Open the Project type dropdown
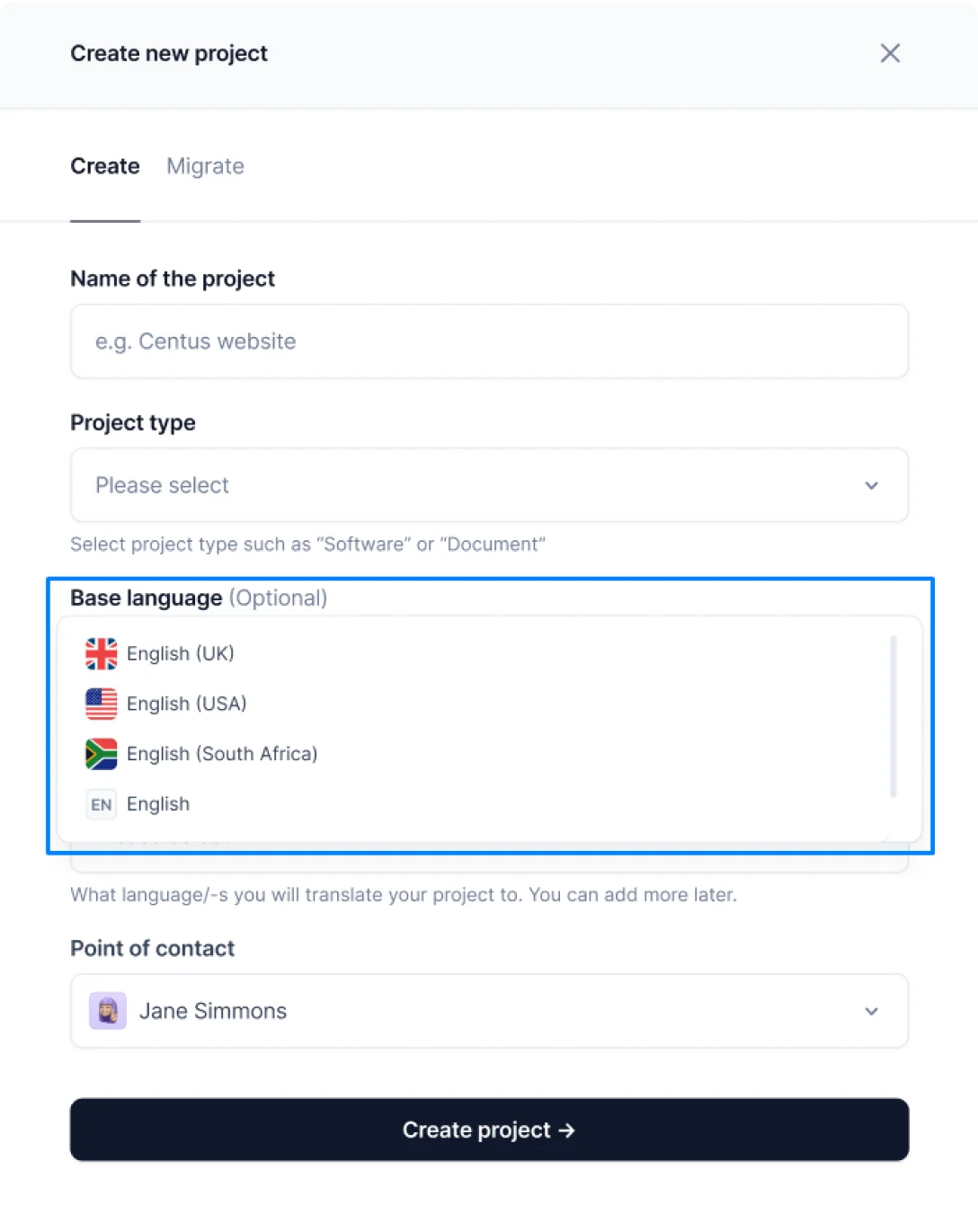978x1232 pixels. (467, 485)
